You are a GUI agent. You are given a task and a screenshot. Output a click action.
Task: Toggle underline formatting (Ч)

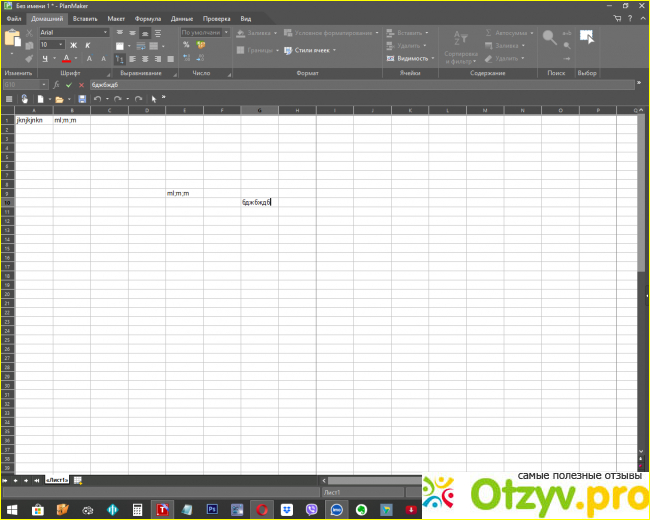45,59
